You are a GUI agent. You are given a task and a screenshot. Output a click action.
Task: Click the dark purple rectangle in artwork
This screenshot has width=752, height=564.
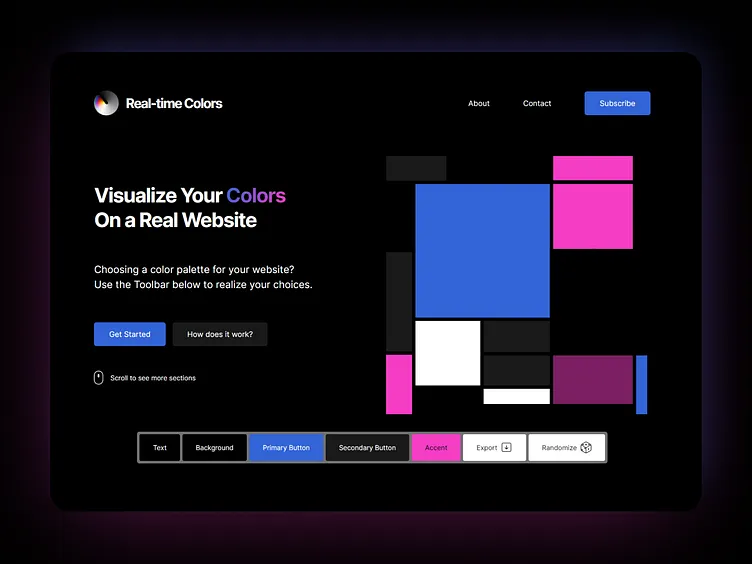(593, 379)
